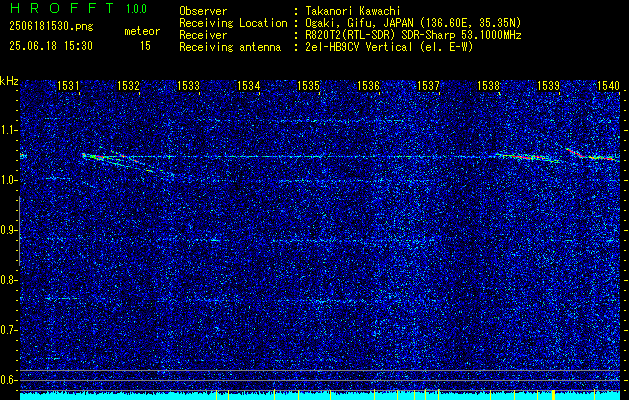Click the 0.7 kHz axis label
Viewport: 629px width, 400px height.
pyautogui.click(x=8, y=331)
